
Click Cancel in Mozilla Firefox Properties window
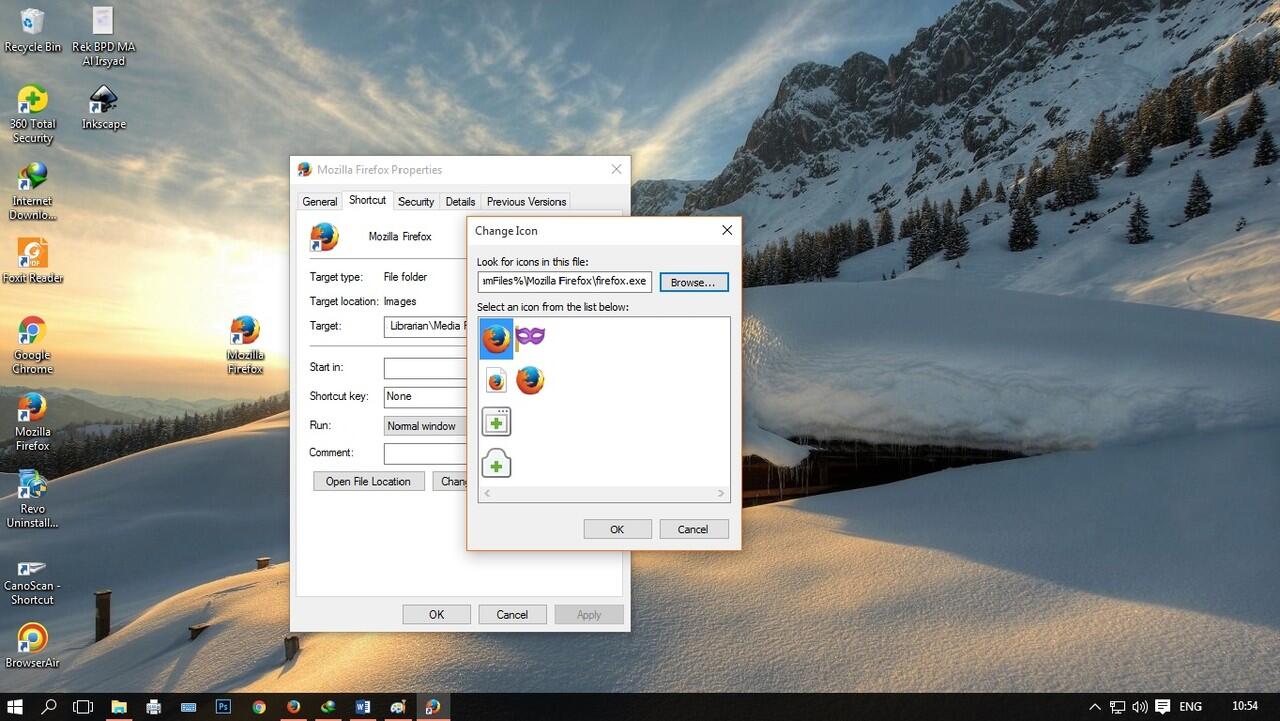[x=512, y=615]
